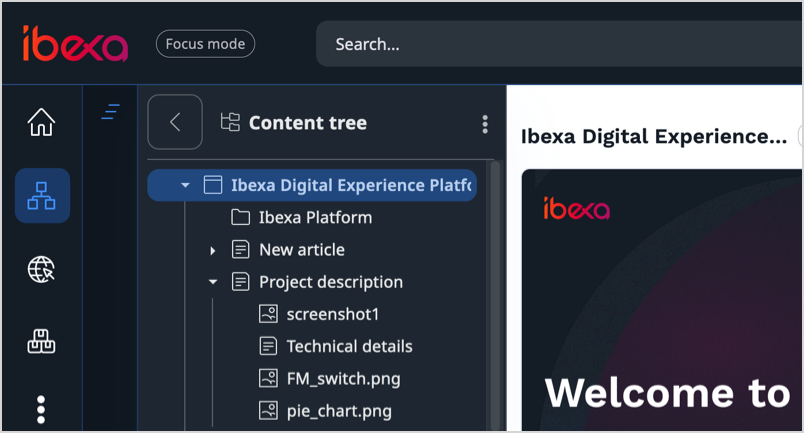Select Ibexa Platform folder in tree

click(315, 217)
